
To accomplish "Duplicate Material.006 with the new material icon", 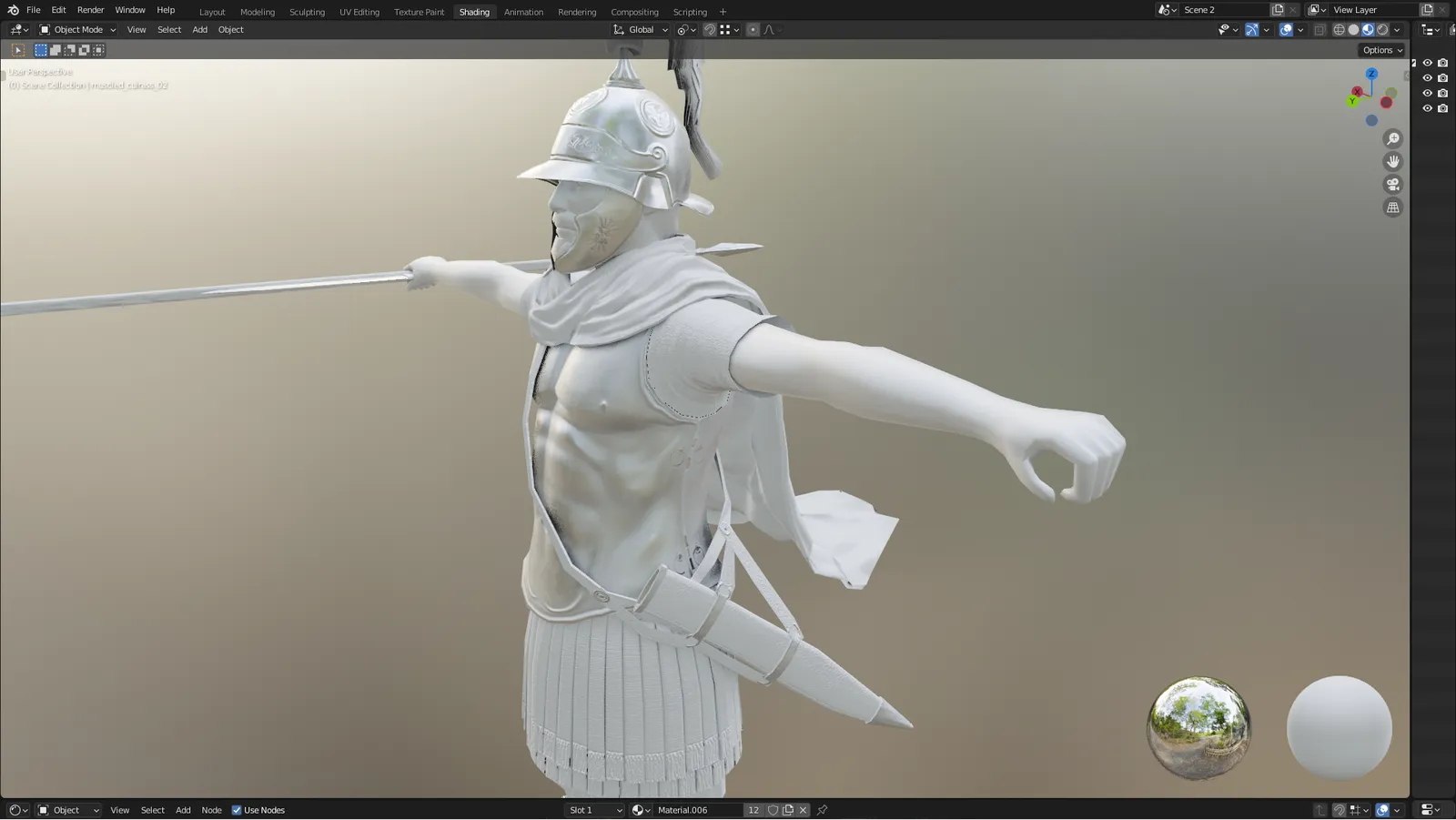I will click(x=788, y=810).
